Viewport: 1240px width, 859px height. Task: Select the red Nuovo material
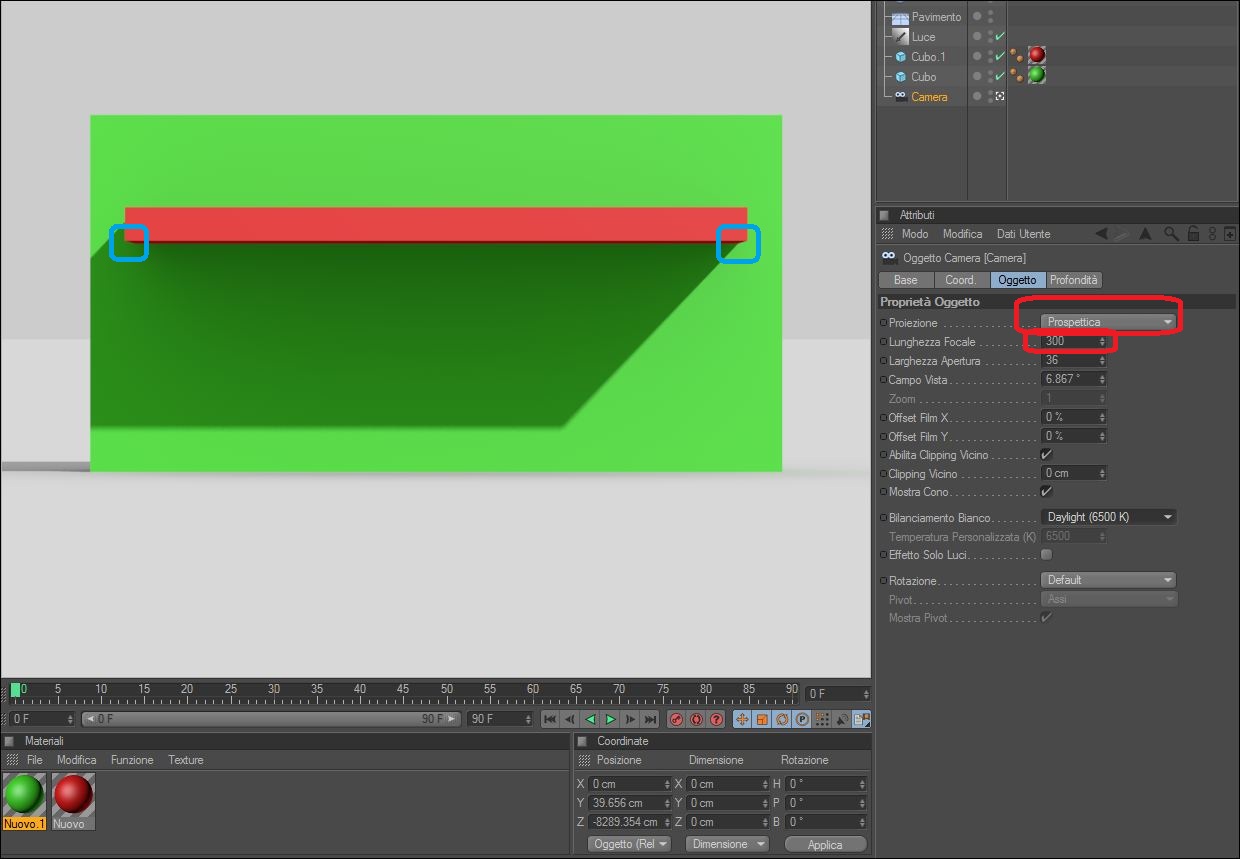[72, 801]
